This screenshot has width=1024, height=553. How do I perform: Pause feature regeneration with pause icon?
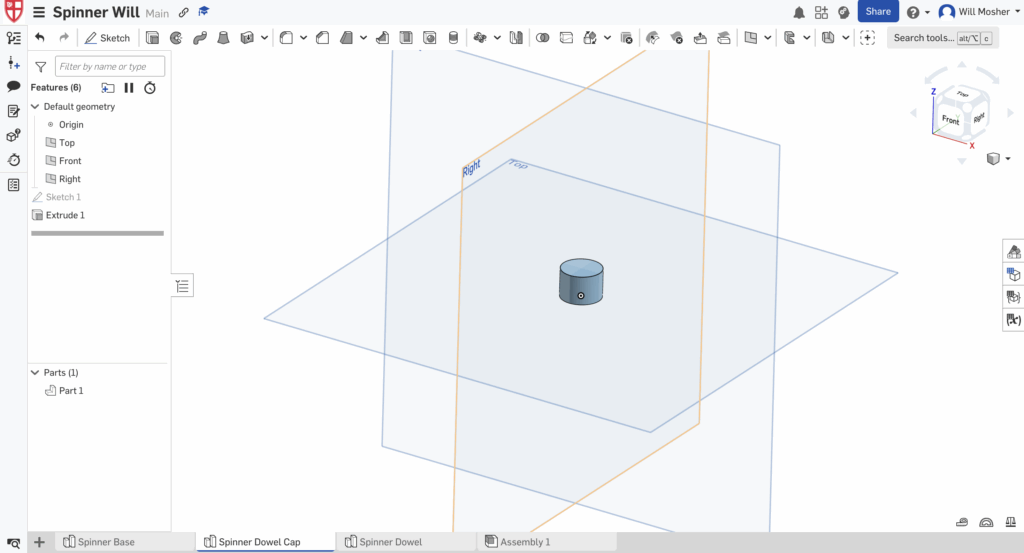point(129,88)
